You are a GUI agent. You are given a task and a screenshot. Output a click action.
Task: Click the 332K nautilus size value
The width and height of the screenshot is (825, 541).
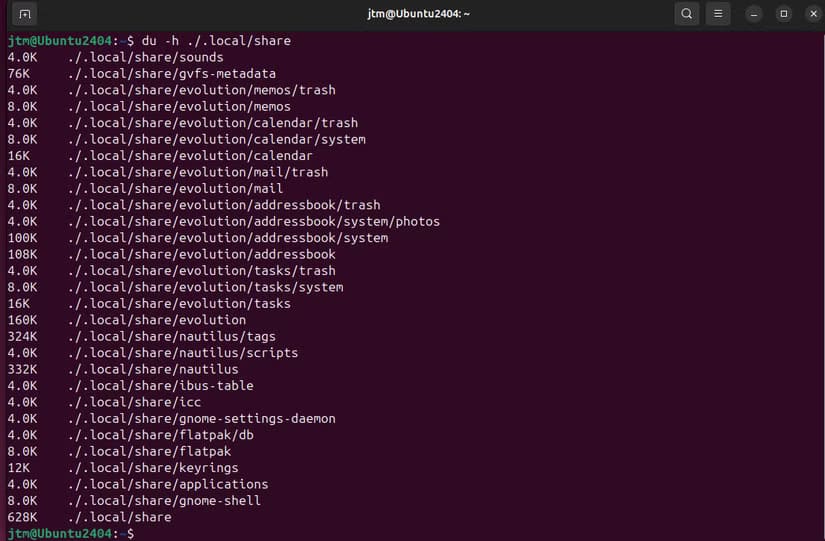pos(22,369)
